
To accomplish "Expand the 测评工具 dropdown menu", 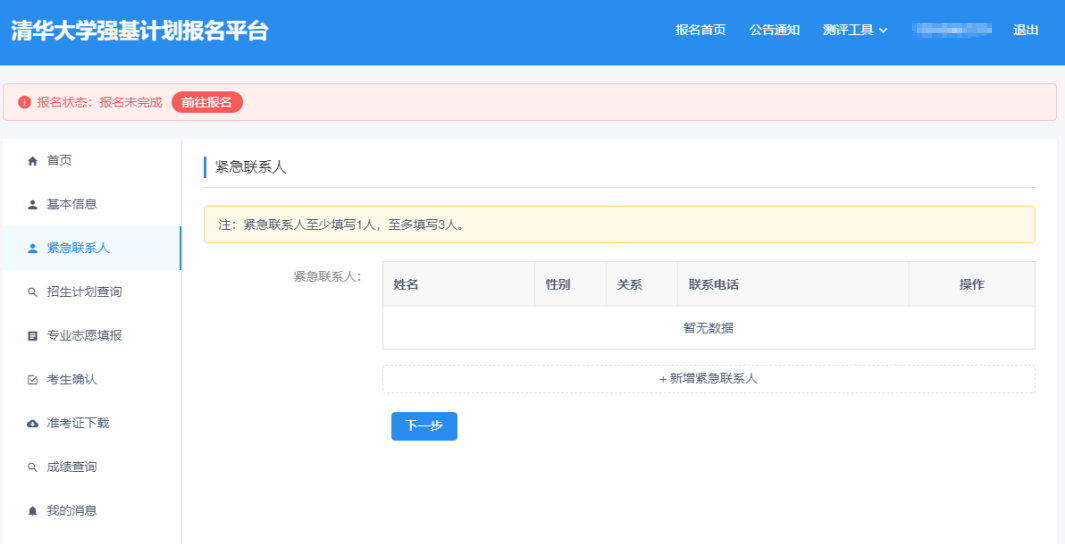I will pos(855,30).
